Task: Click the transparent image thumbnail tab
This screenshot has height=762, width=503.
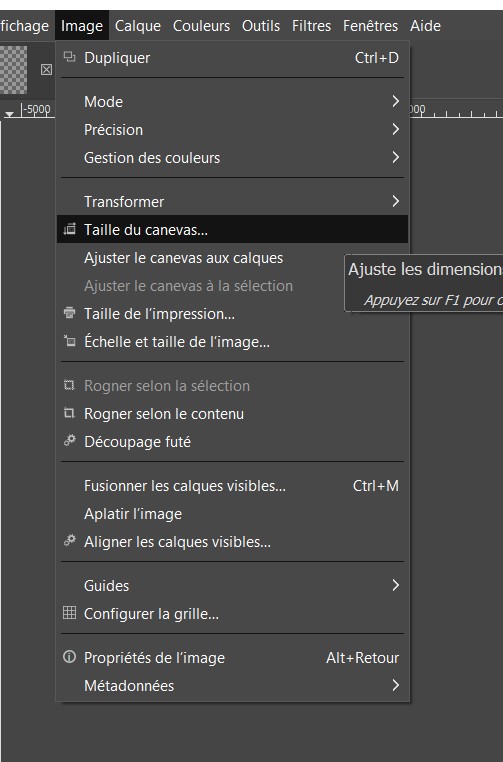Action: [x=14, y=69]
